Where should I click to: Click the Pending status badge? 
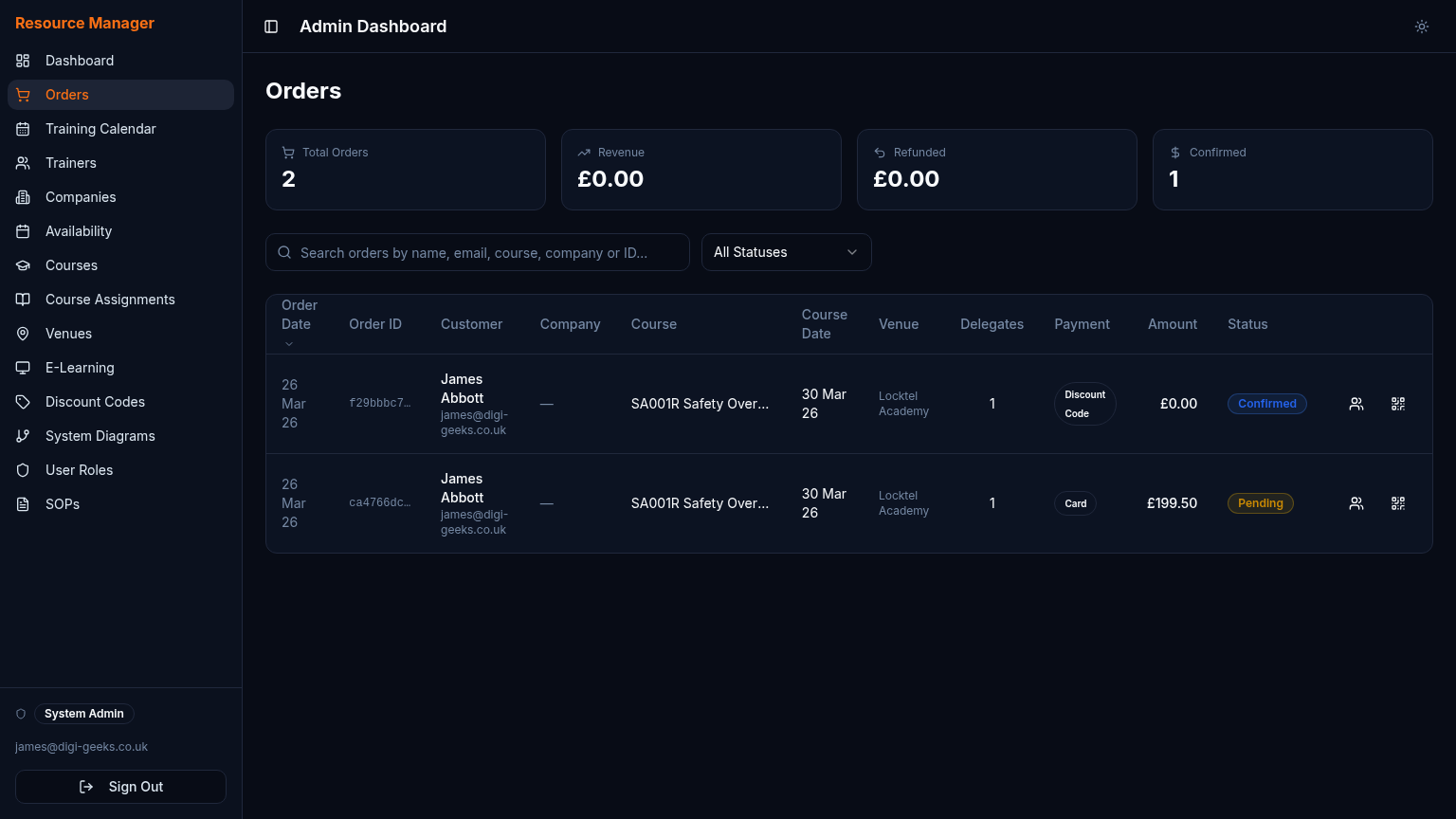point(1261,503)
